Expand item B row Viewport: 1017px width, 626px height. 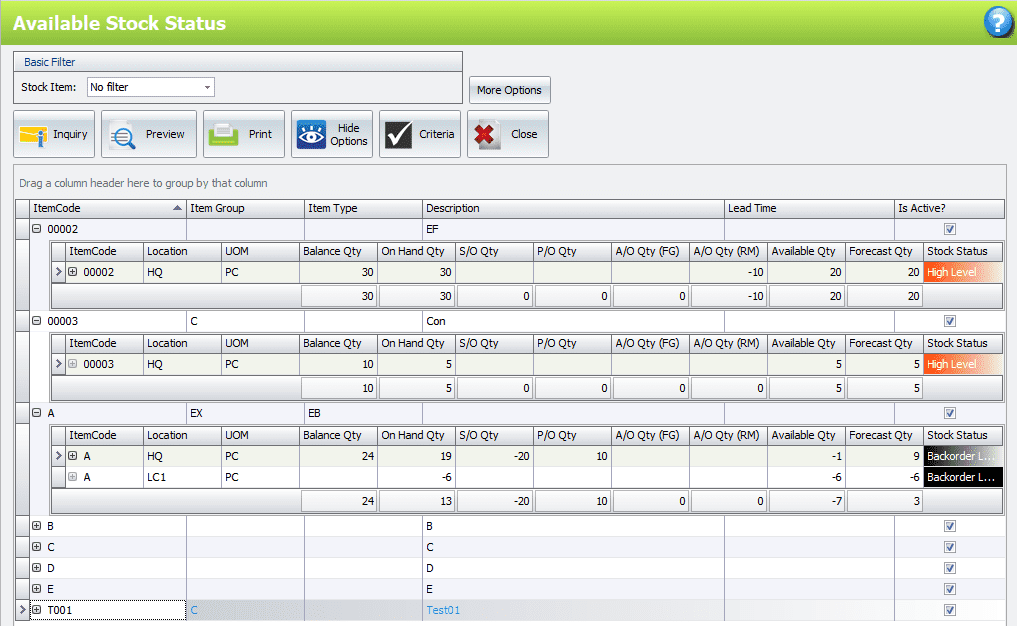click(x=37, y=525)
